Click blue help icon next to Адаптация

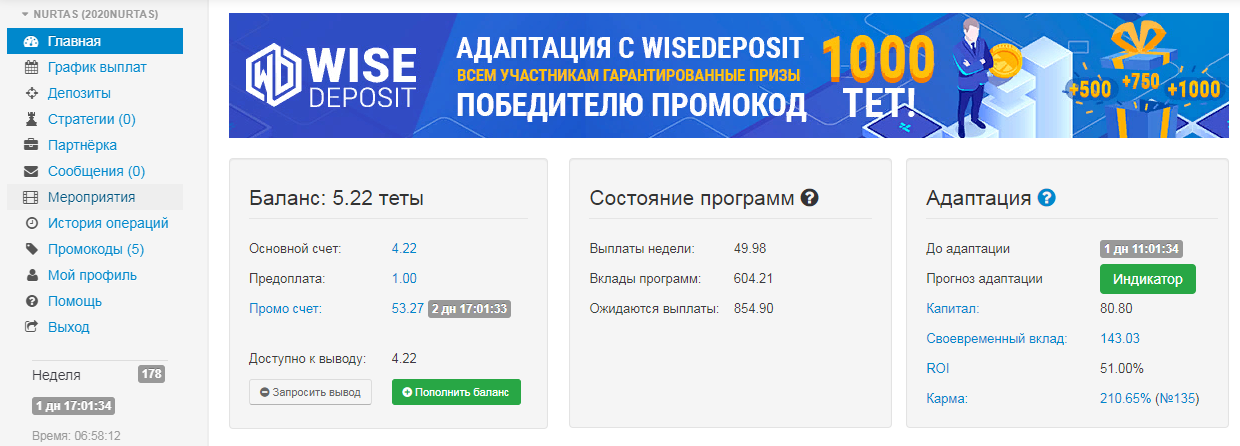pyautogui.click(x=1047, y=198)
